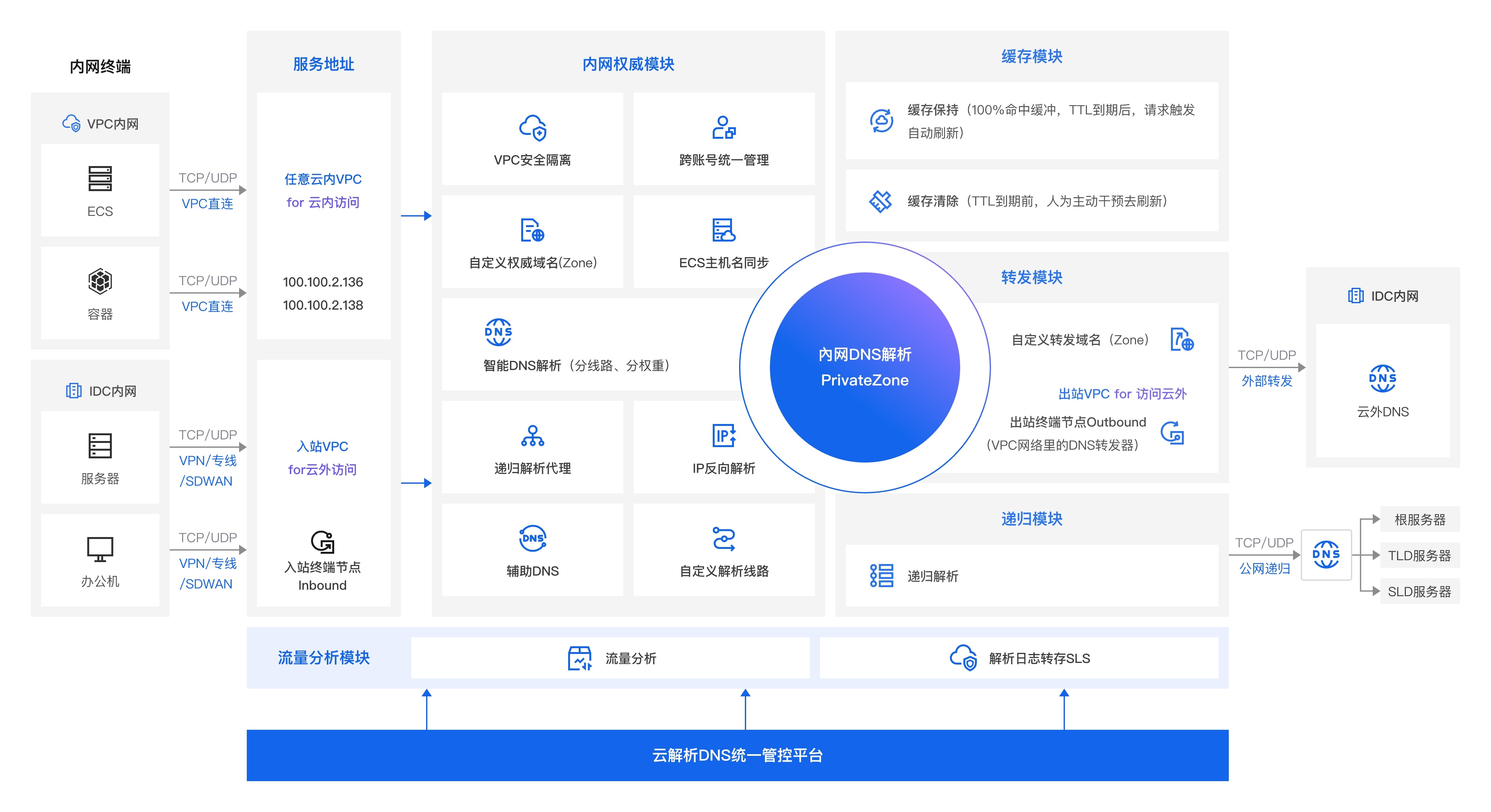Click the 云解析DNS统一管控平台 banner
Image resolution: width=1491 pixels, height=812 pixels.
tap(738, 756)
